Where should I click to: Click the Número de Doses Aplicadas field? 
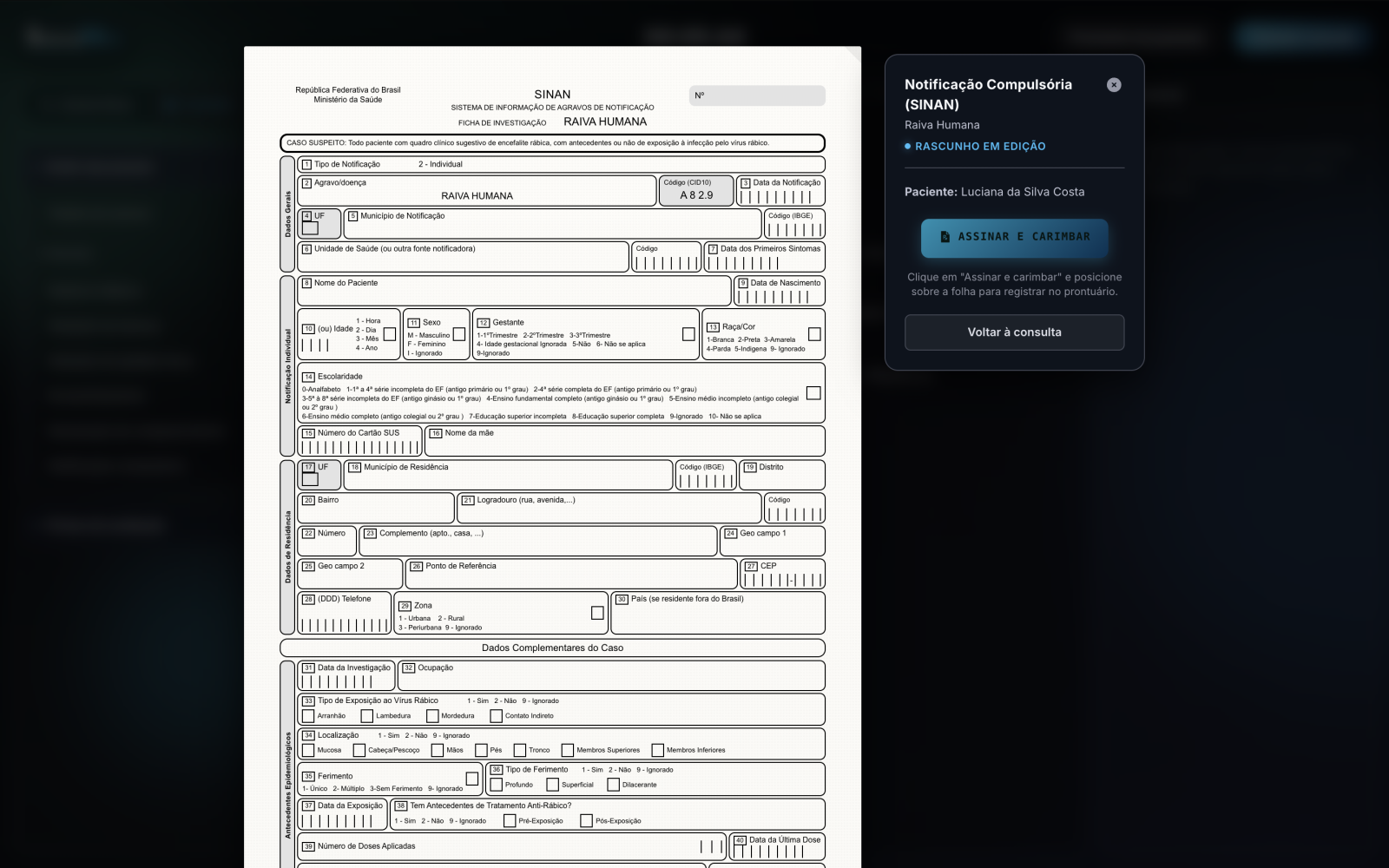pyautogui.click(x=511, y=846)
